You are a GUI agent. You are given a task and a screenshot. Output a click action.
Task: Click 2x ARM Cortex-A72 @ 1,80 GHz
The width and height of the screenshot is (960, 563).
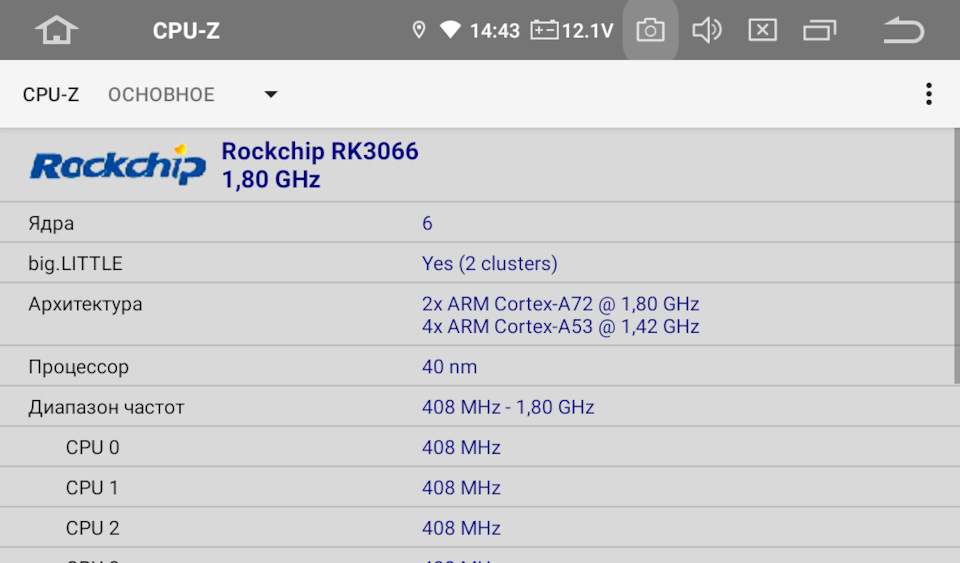pos(561,304)
